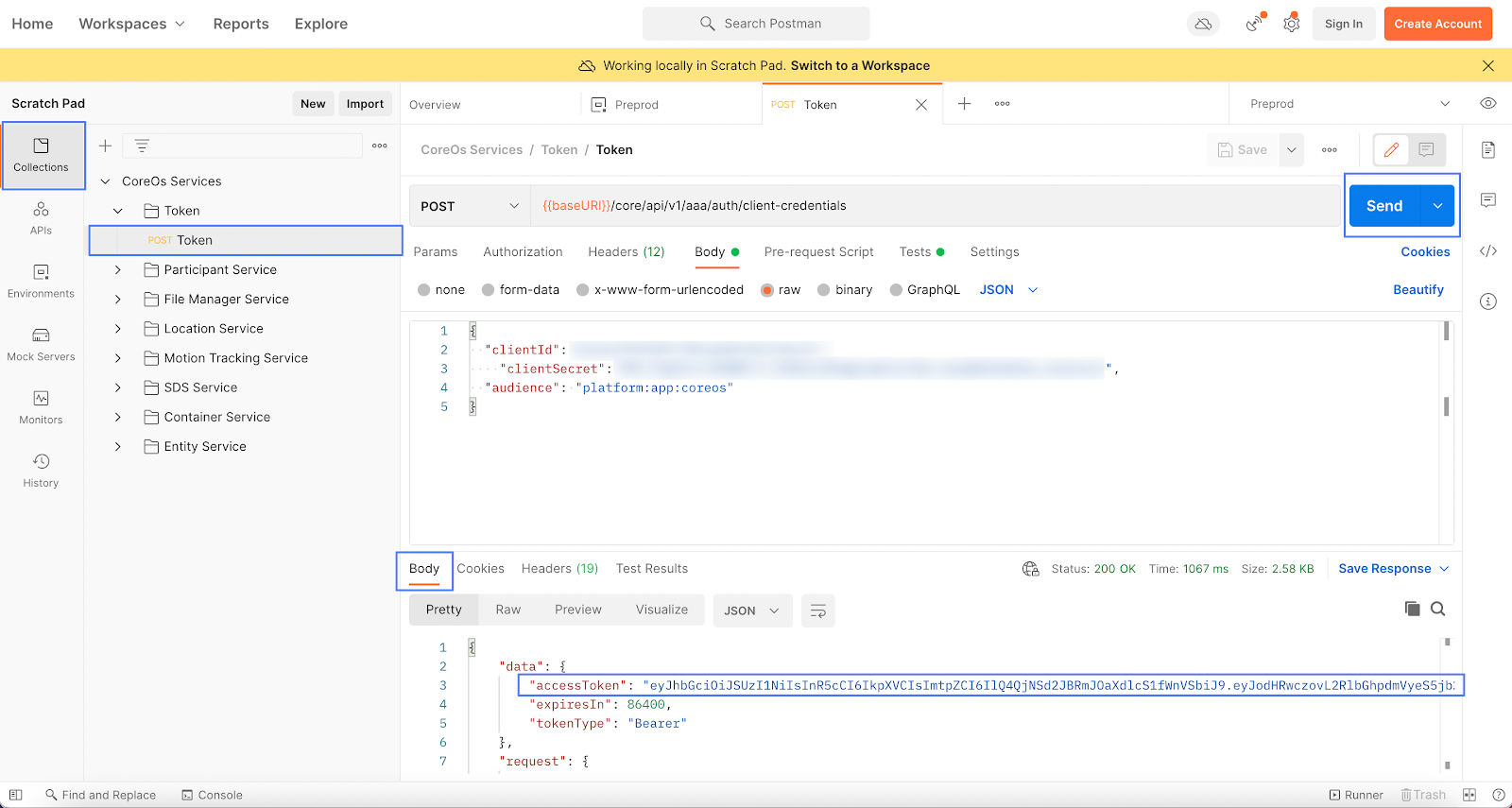Click the Import button
Viewport: 1512px width, 808px height.
365,104
